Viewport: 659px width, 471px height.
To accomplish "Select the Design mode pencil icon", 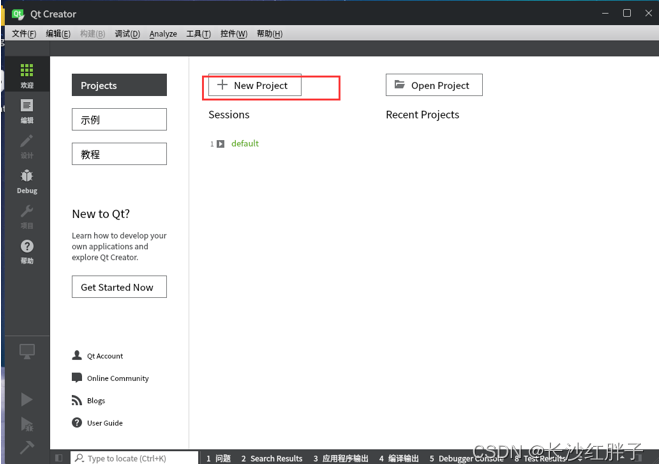I will pyautogui.click(x=26, y=141).
